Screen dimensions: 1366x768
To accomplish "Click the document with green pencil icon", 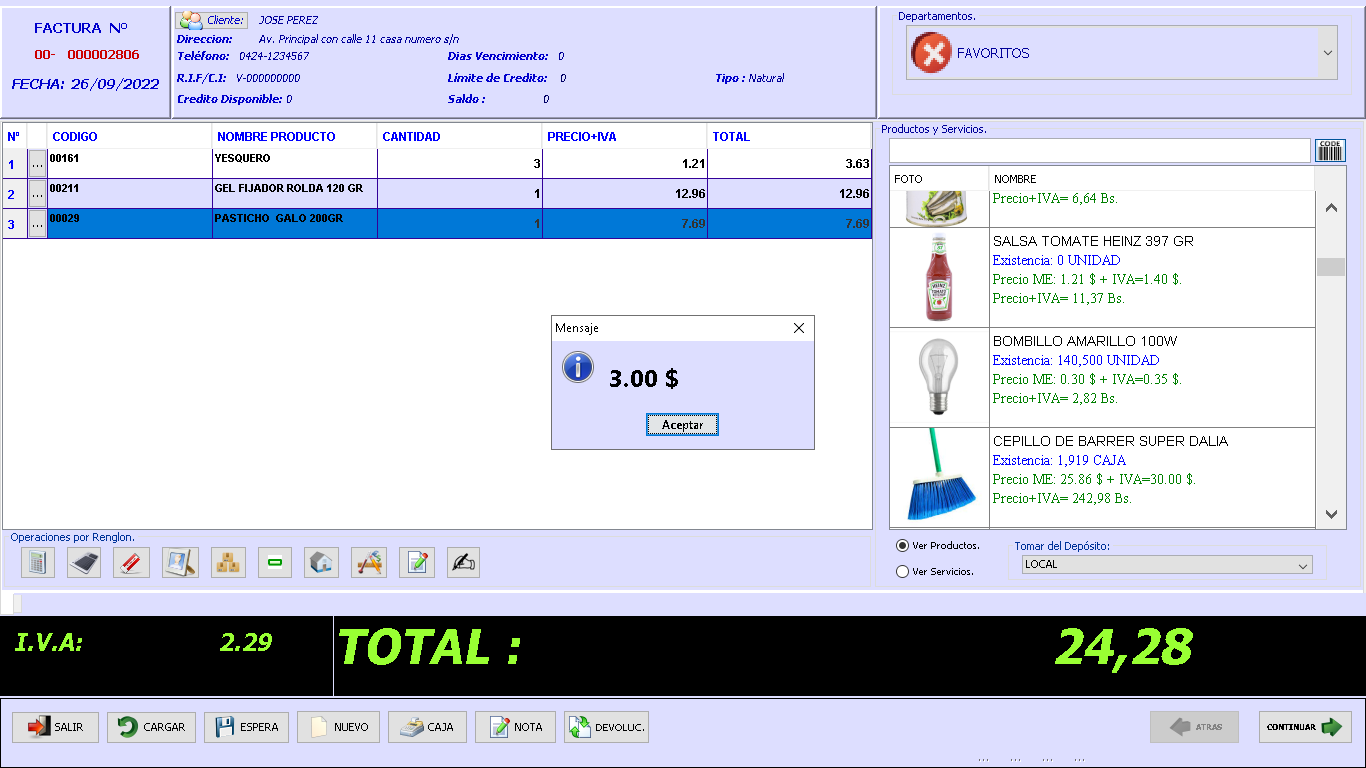I will (x=417, y=562).
